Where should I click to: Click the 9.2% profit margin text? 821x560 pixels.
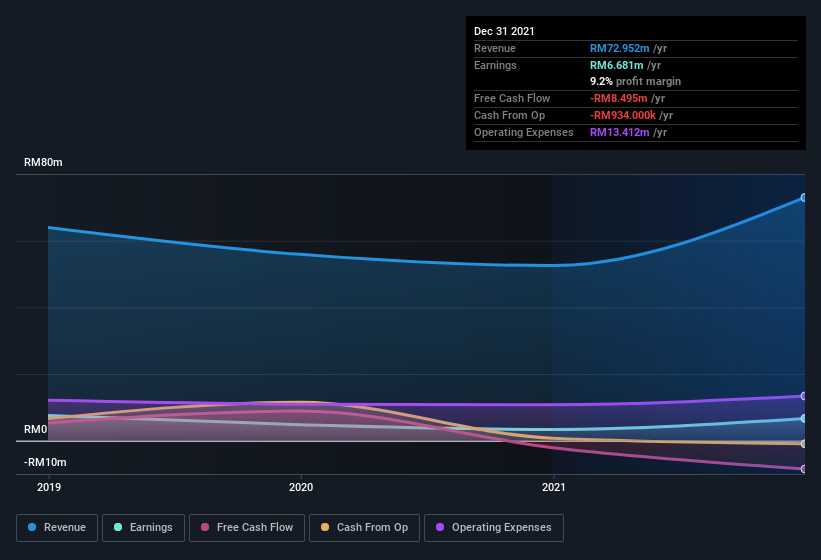(636, 81)
